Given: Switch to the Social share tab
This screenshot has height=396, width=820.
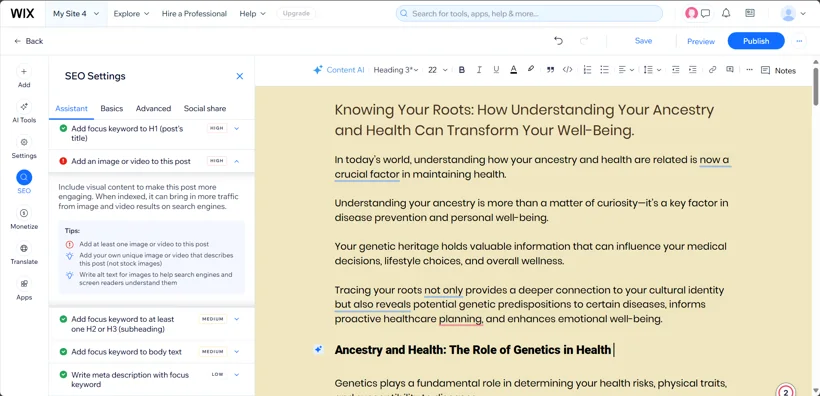Looking at the screenshot, I should (205, 109).
